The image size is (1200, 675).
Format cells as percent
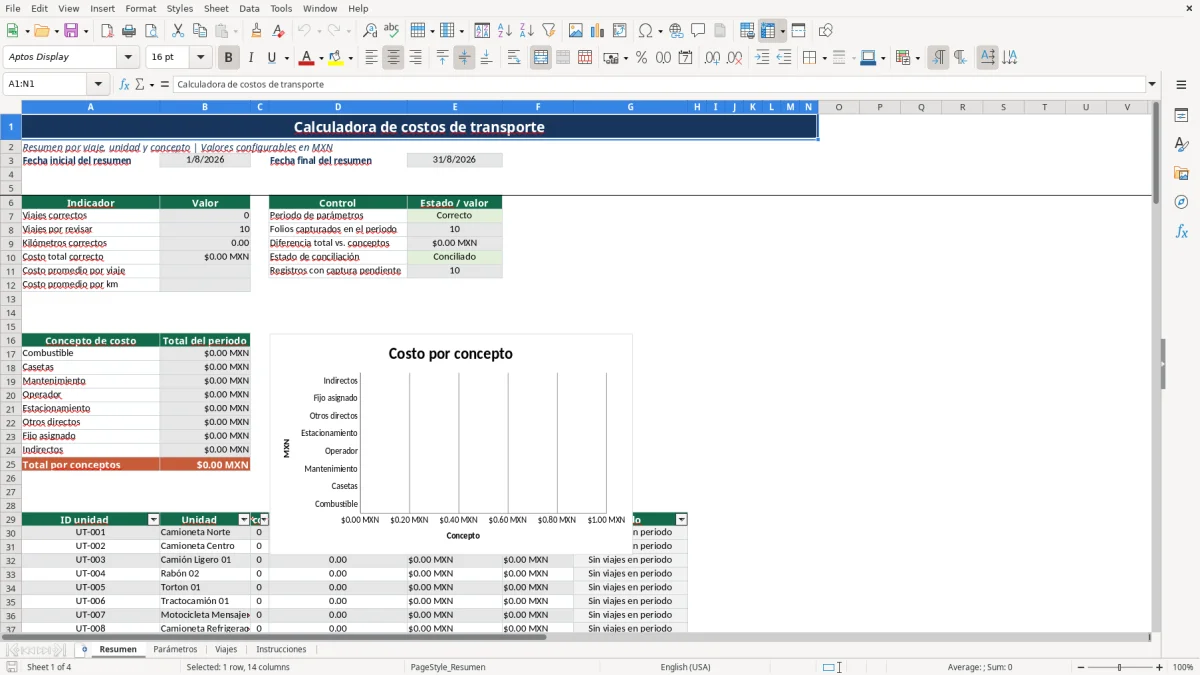pyautogui.click(x=641, y=58)
